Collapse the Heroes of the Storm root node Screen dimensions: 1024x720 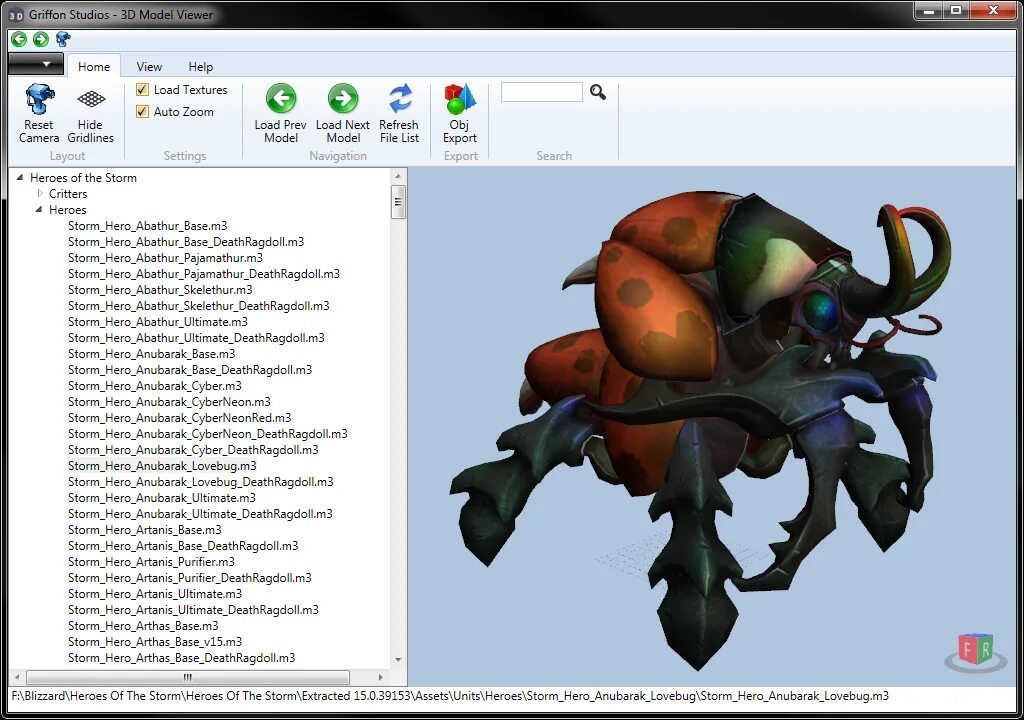[x=20, y=177]
